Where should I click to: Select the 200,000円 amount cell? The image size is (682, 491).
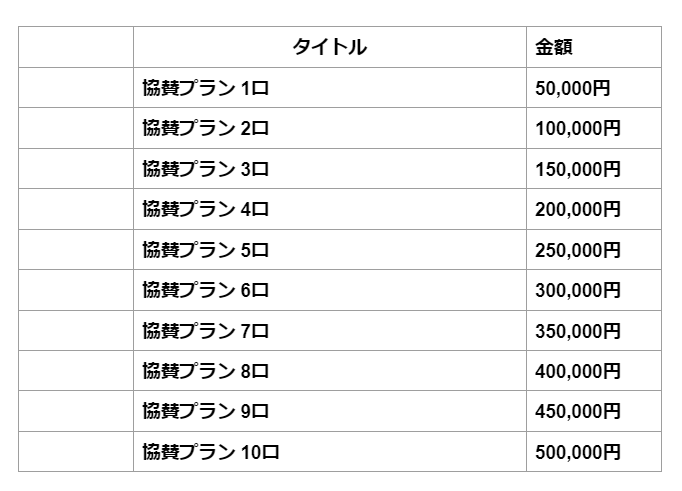[x=578, y=209]
